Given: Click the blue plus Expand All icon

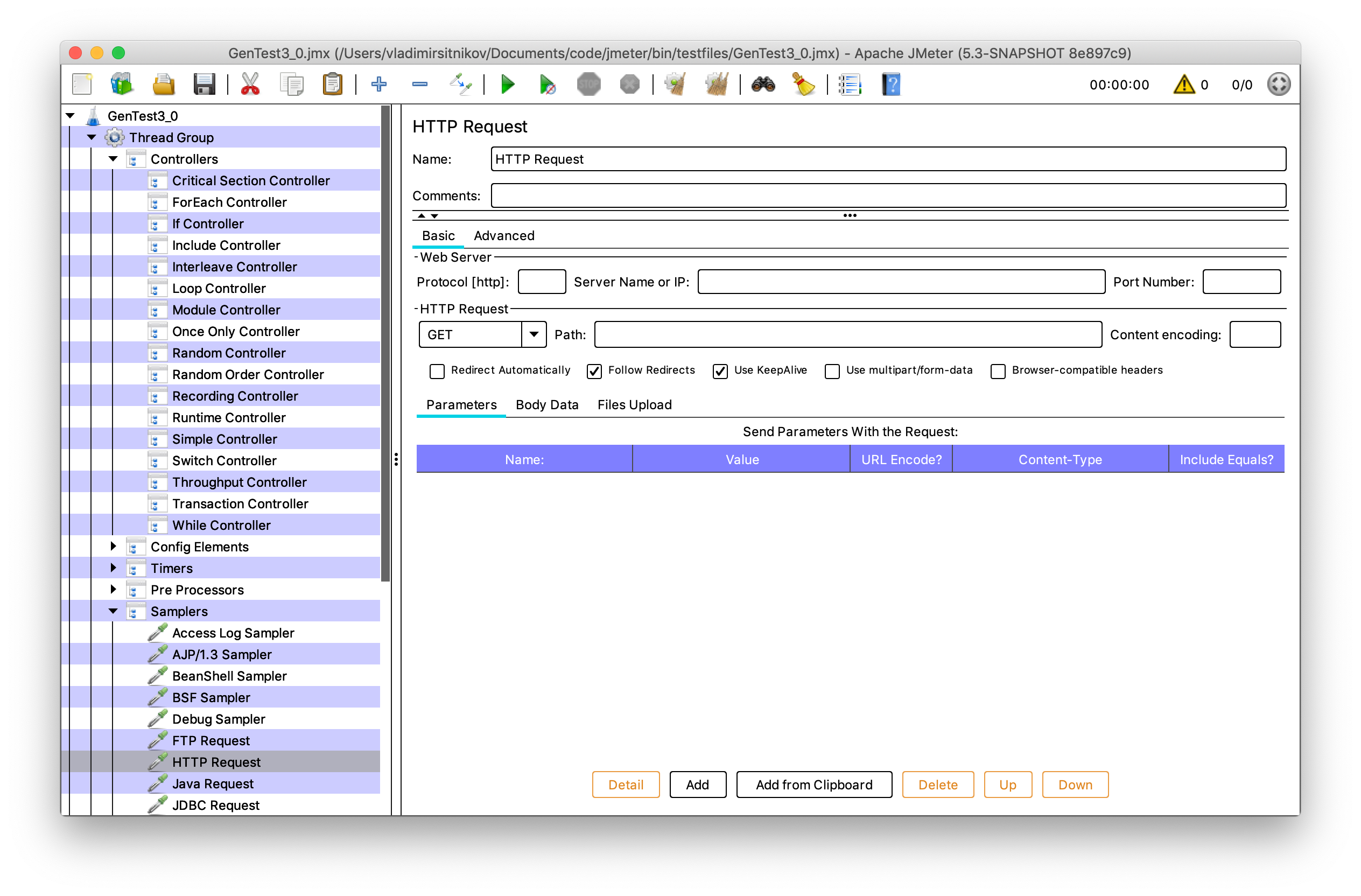Looking at the screenshot, I should point(378,85).
